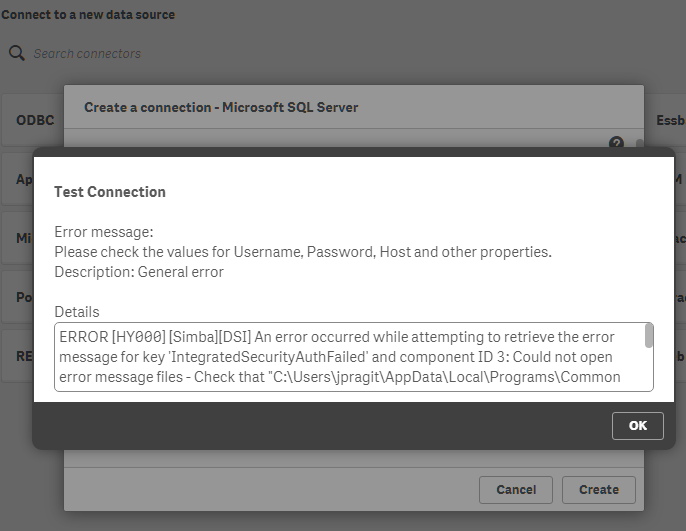Screen dimensions: 686x531
Task: Click the create connection dialog scrollbar
Action: [x=639, y=143]
